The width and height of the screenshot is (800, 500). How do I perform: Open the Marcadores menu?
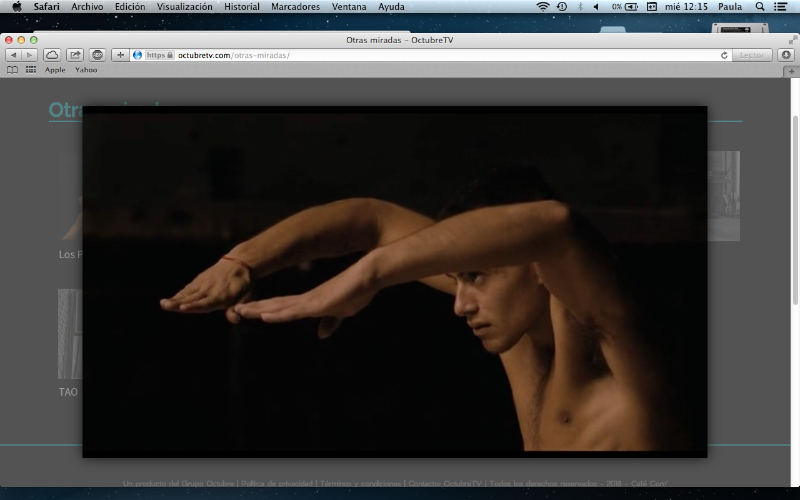point(295,7)
